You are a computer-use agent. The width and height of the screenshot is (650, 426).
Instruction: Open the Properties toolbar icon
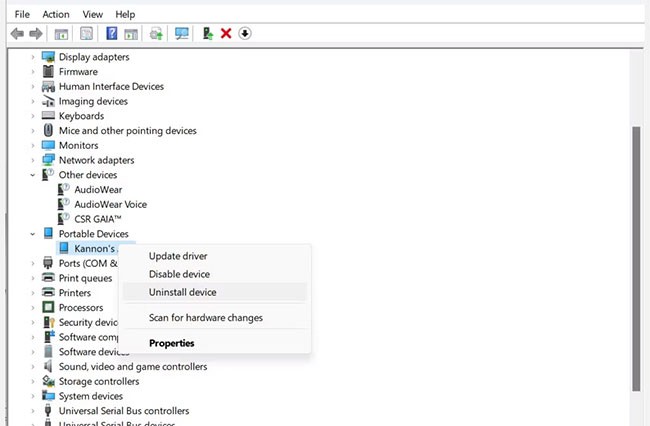pos(86,34)
